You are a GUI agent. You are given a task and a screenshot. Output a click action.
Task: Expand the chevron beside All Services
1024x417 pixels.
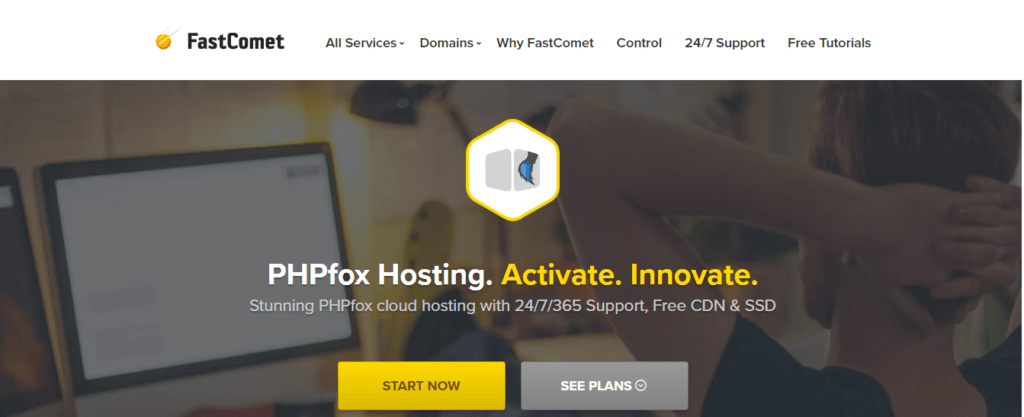tap(402, 44)
